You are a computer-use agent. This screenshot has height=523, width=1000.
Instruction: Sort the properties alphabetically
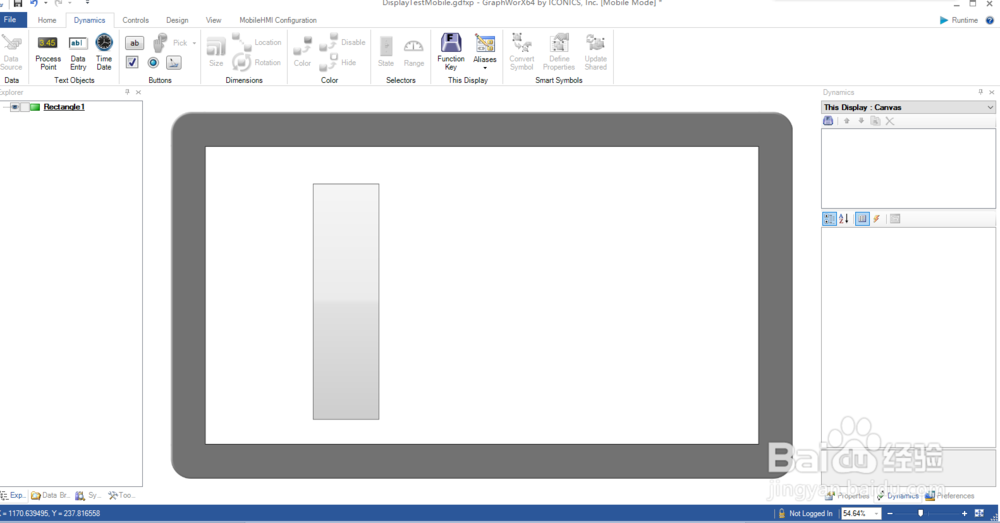coord(844,219)
